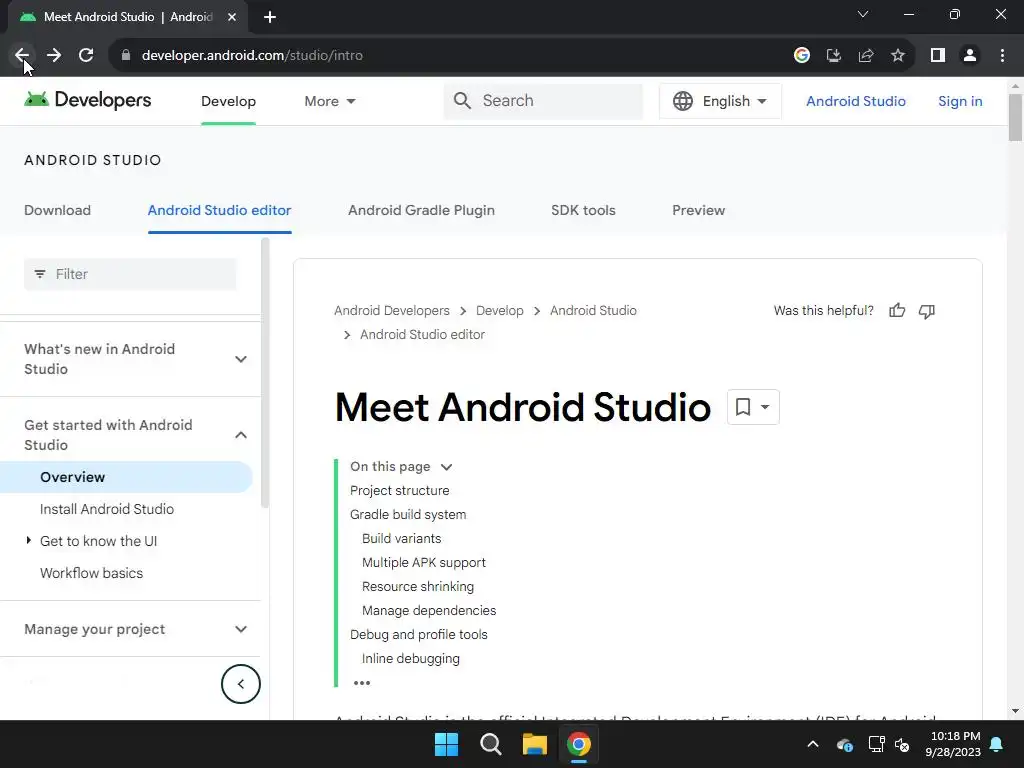The image size is (1024, 768).
Task: Select the Develop top nav tab
Action: click(229, 101)
